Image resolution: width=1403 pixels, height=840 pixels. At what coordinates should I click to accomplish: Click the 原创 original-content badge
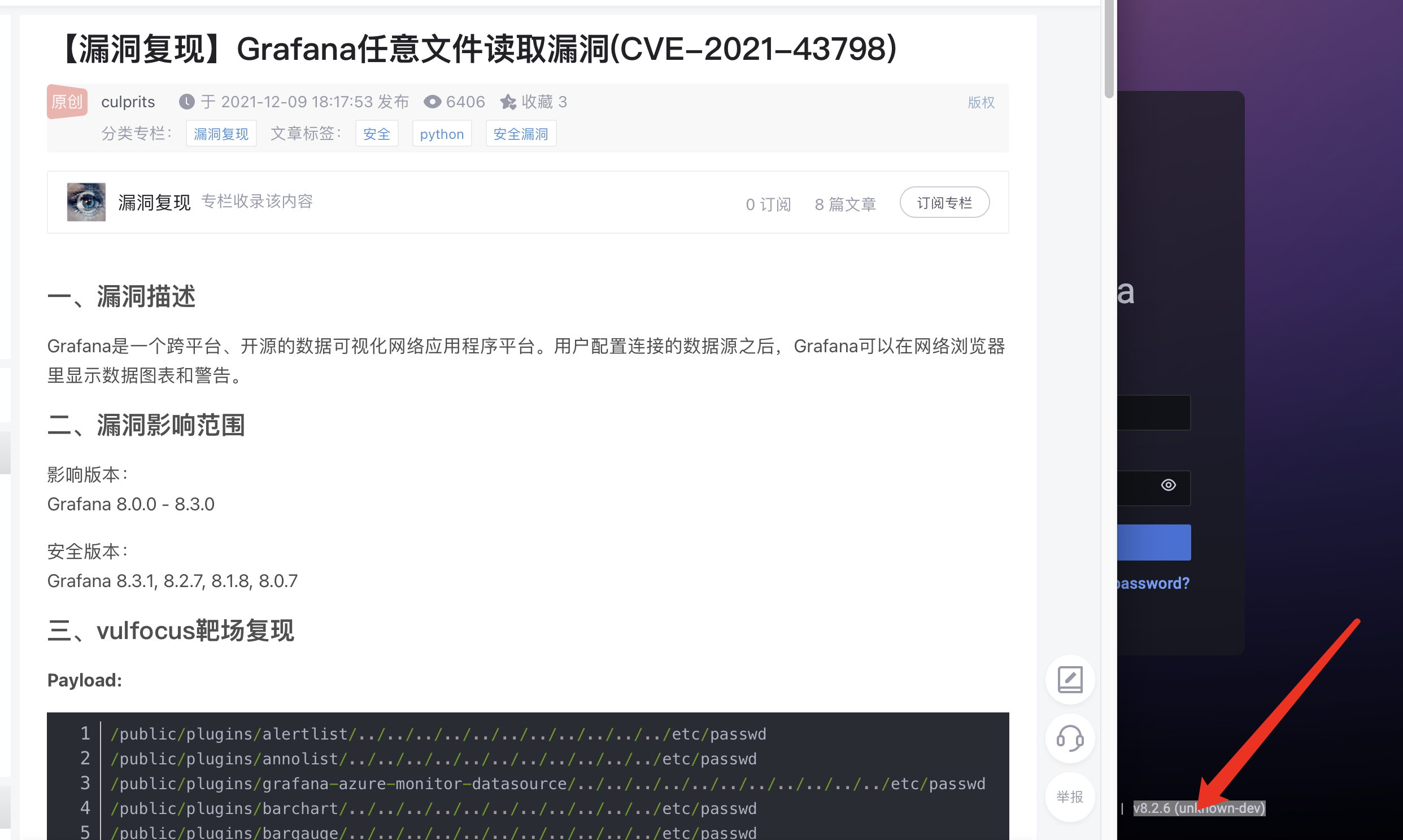coord(67,102)
